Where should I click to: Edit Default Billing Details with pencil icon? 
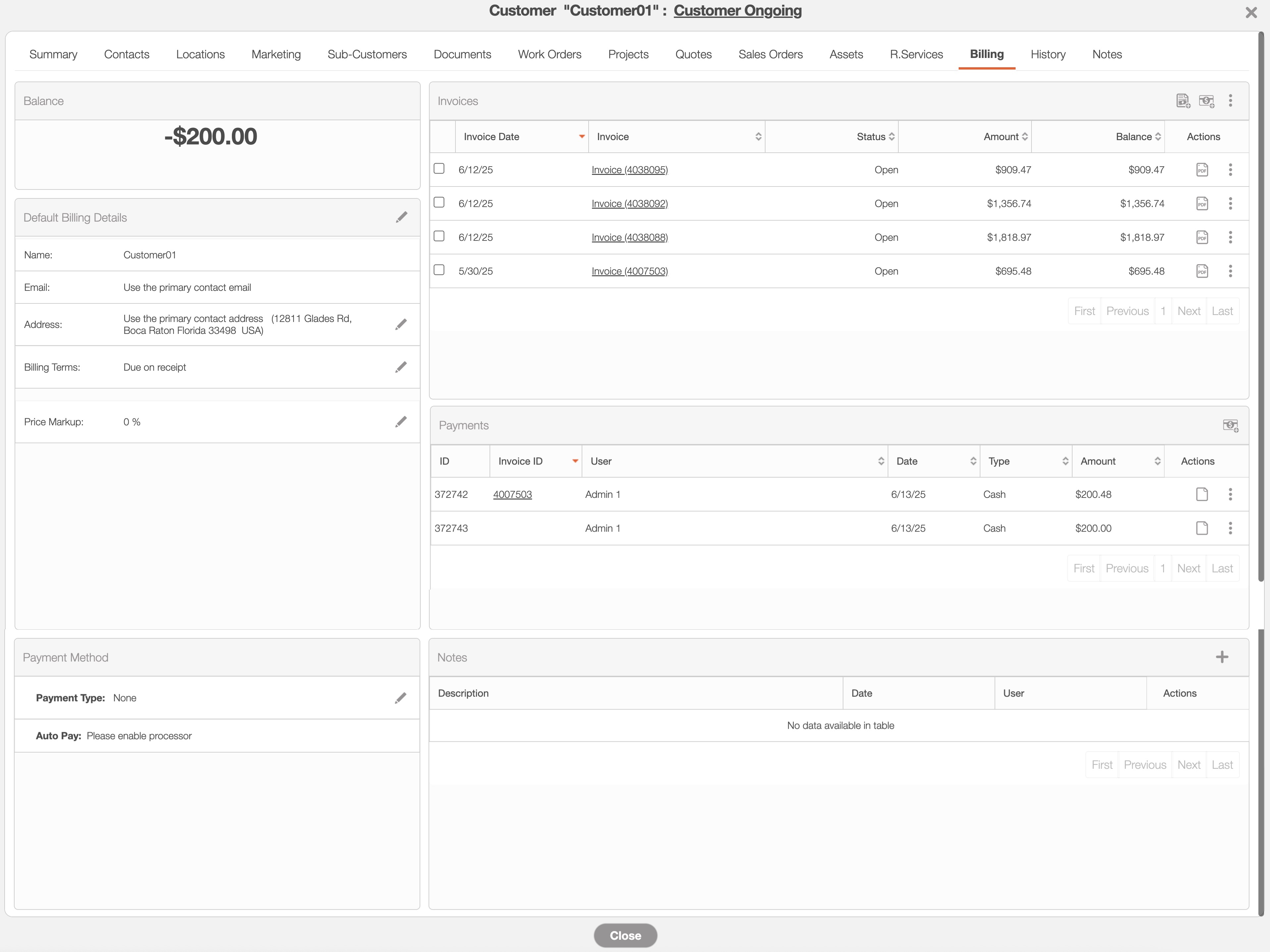coord(401,217)
